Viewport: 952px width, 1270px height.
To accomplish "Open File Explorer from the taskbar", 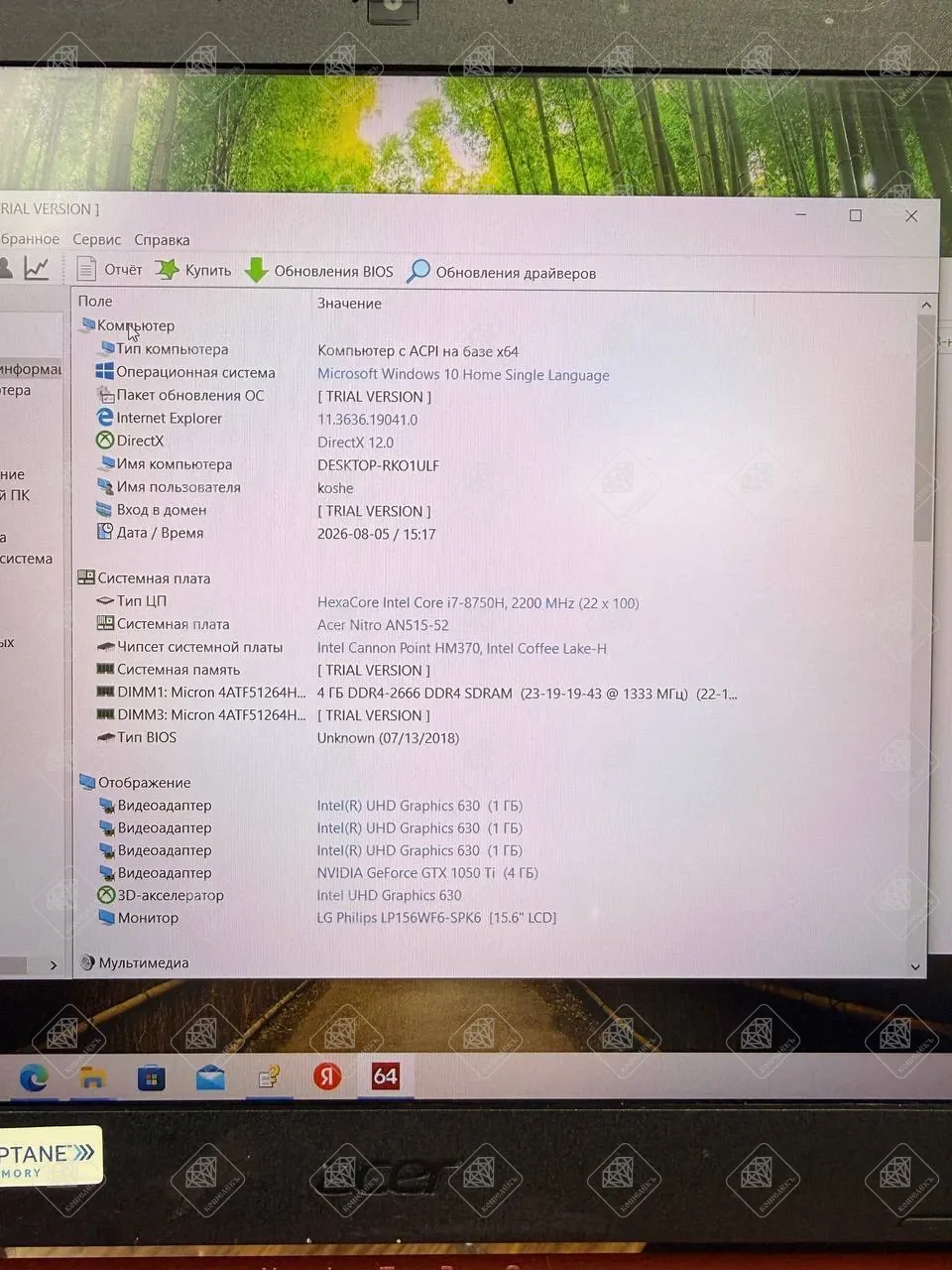I will coord(92,1078).
